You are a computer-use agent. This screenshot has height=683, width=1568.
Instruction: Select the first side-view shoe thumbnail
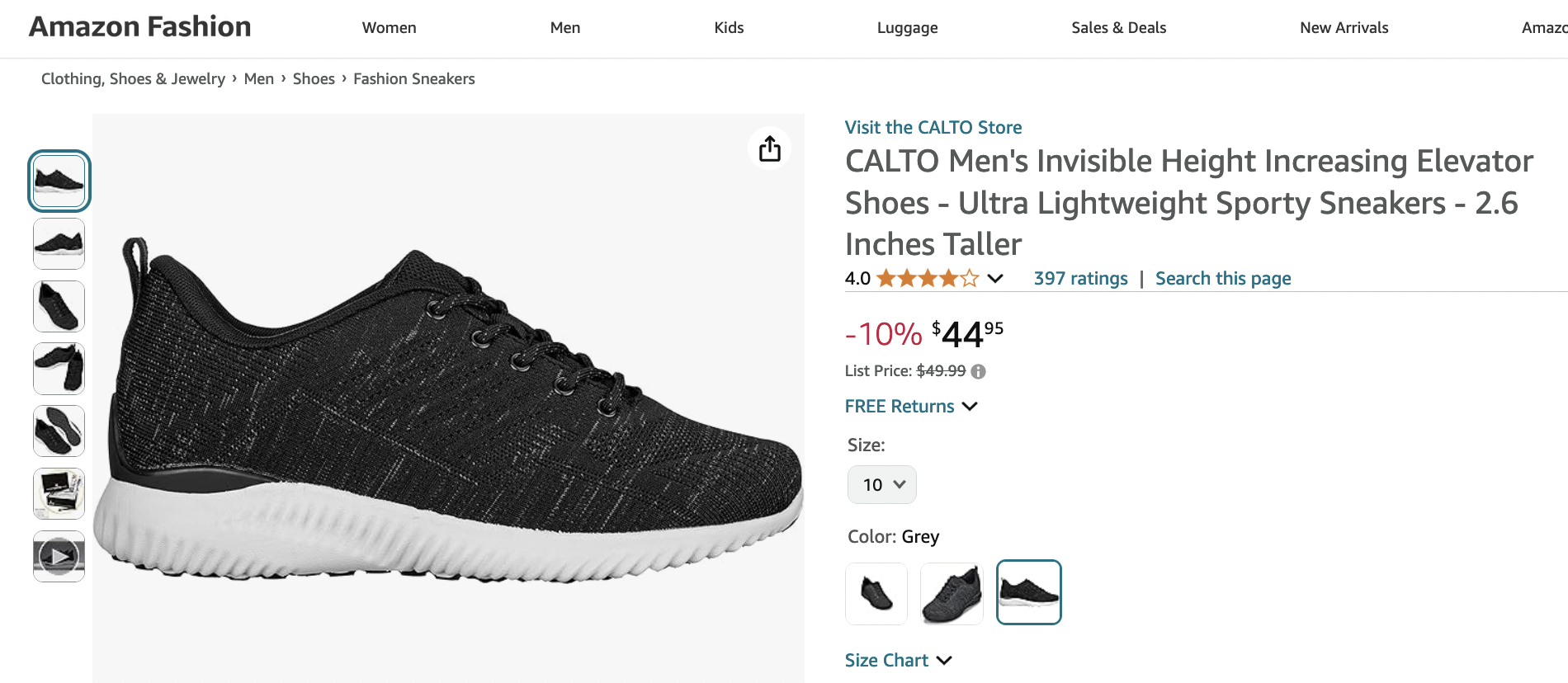(59, 181)
